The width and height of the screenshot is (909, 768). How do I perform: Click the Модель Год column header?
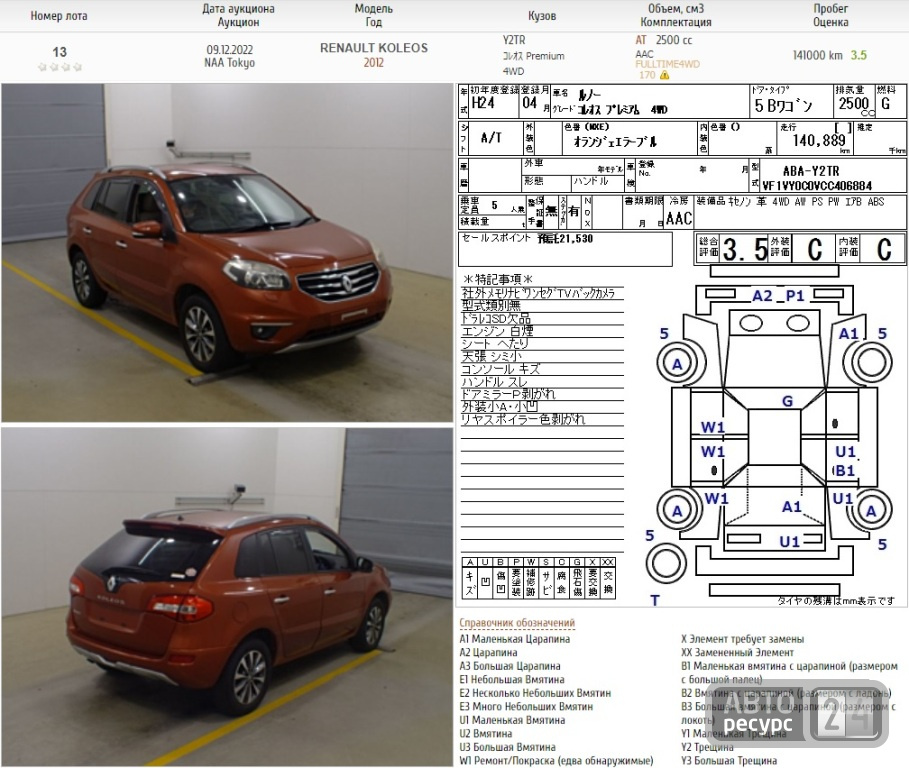pyautogui.click(x=374, y=16)
